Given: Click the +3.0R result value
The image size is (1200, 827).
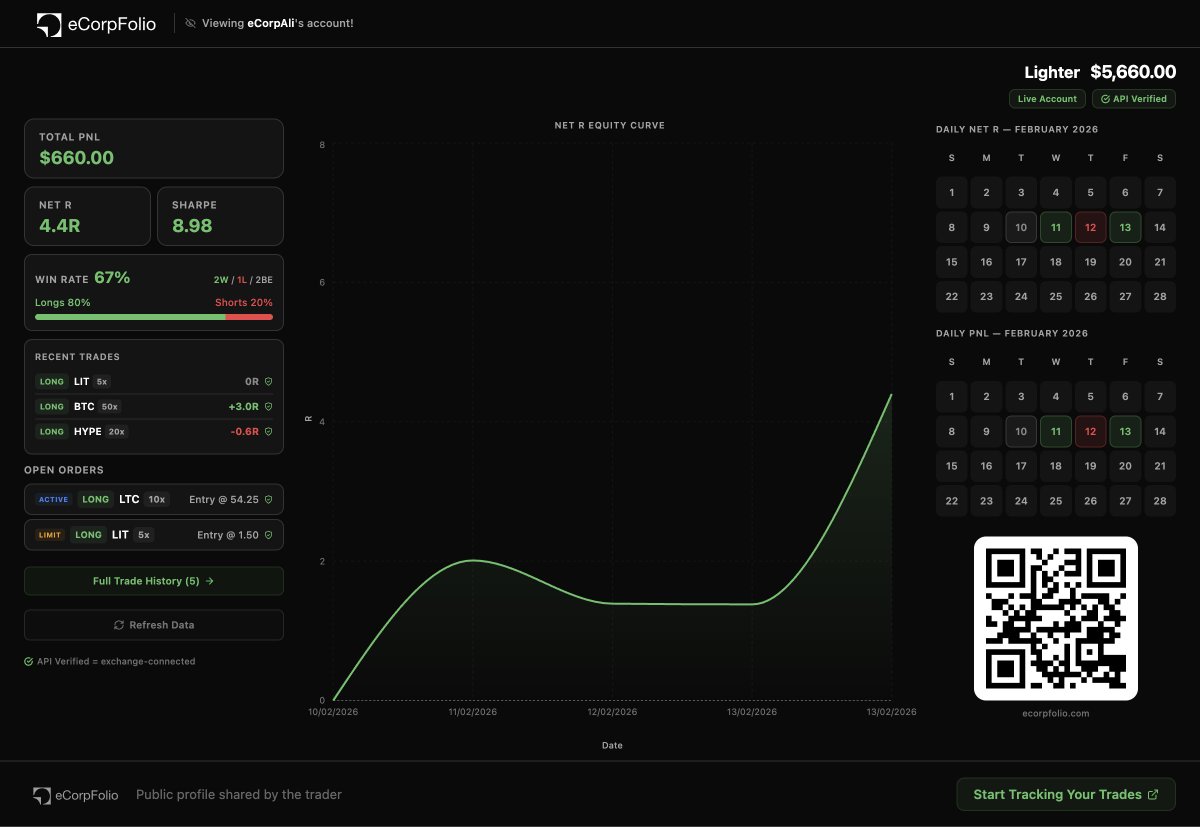Looking at the screenshot, I should pyautogui.click(x=243, y=407).
